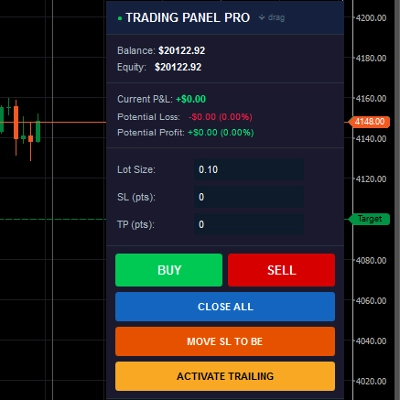
Task: Click the SL (pts) label
Action: [x=136, y=197]
